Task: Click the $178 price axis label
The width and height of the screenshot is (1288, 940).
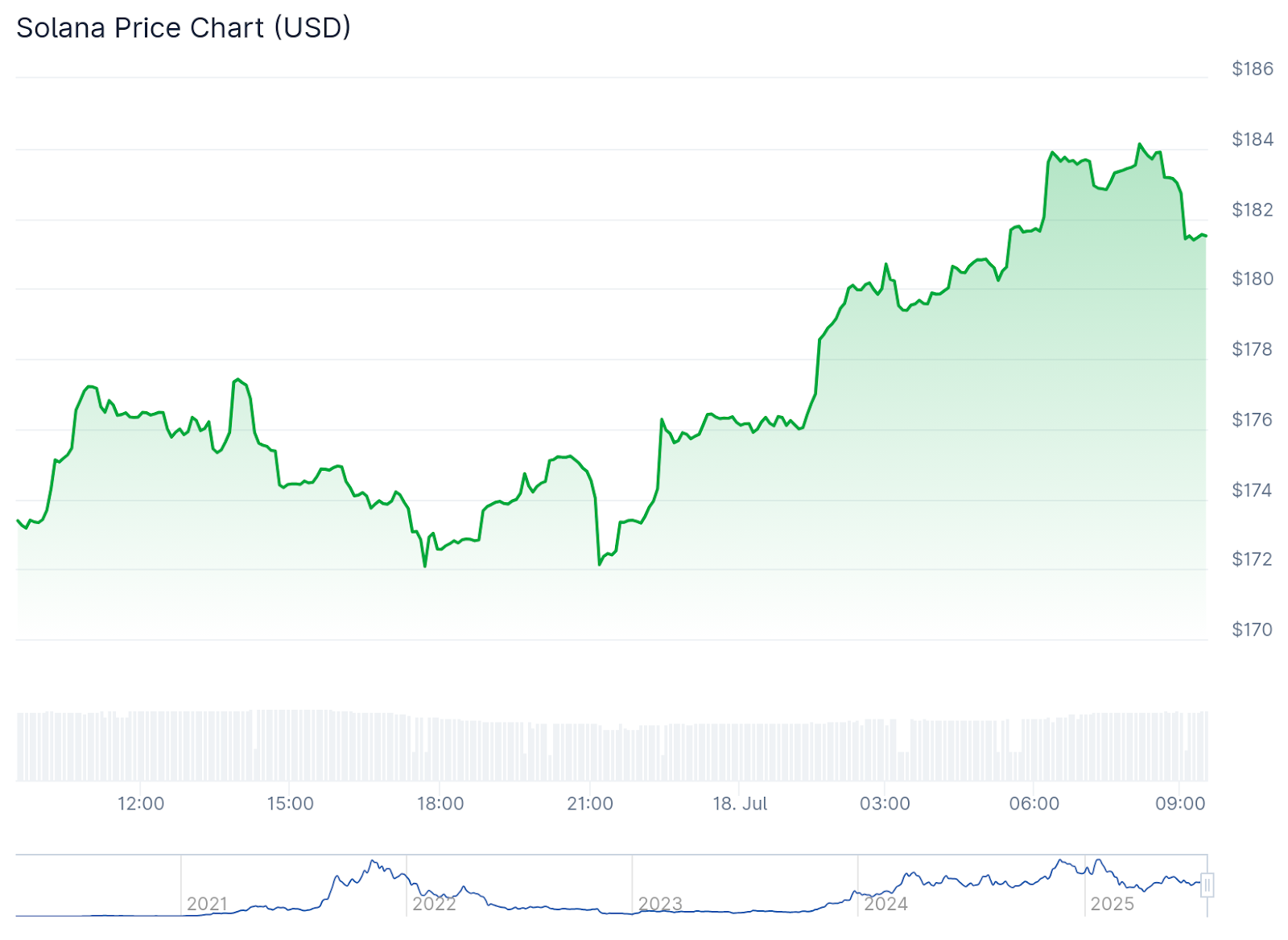Action: (x=1253, y=348)
